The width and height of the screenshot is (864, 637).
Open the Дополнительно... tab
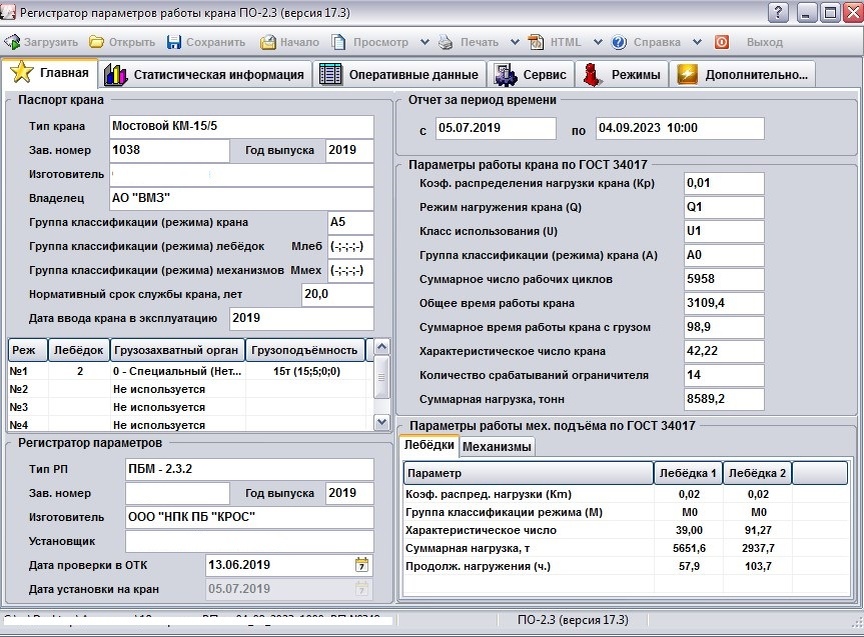click(x=742, y=74)
